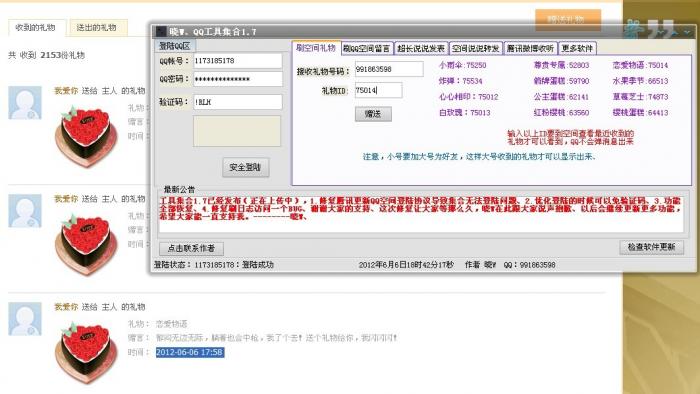Screen dimensions: 700x394
Task: Focus the 礼物ID input field
Action: [378, 90]
